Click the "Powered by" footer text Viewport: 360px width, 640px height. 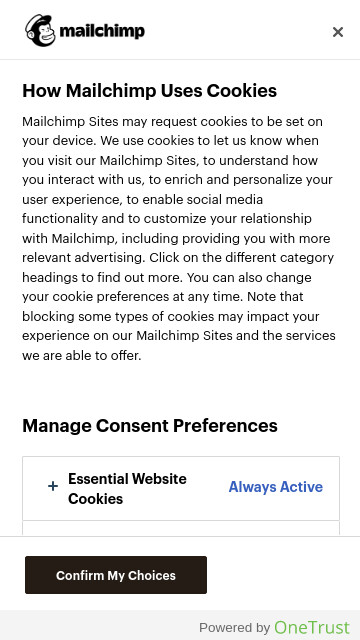pos(235,628)
